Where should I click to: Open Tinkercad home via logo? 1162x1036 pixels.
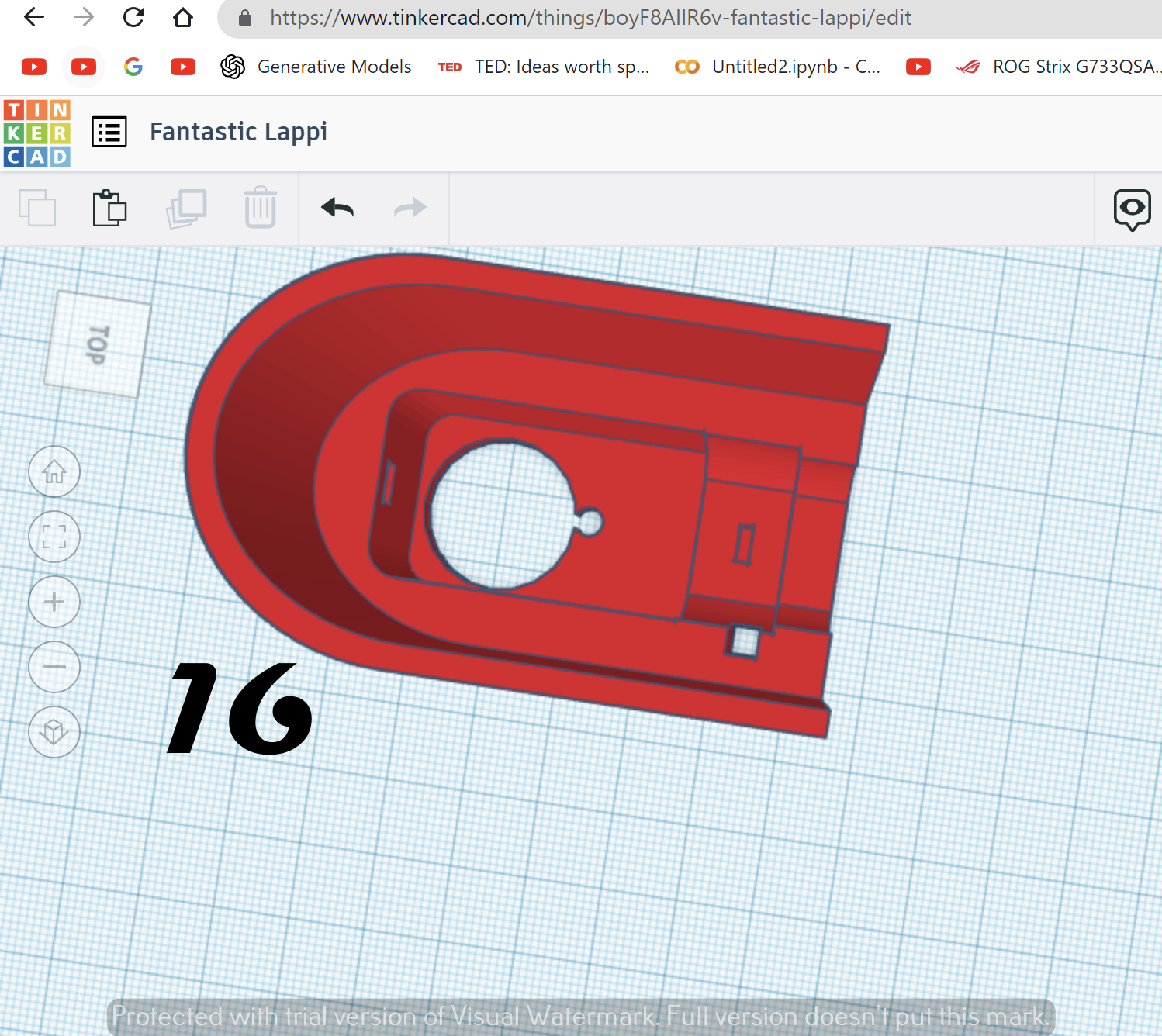tap(36, 131)
